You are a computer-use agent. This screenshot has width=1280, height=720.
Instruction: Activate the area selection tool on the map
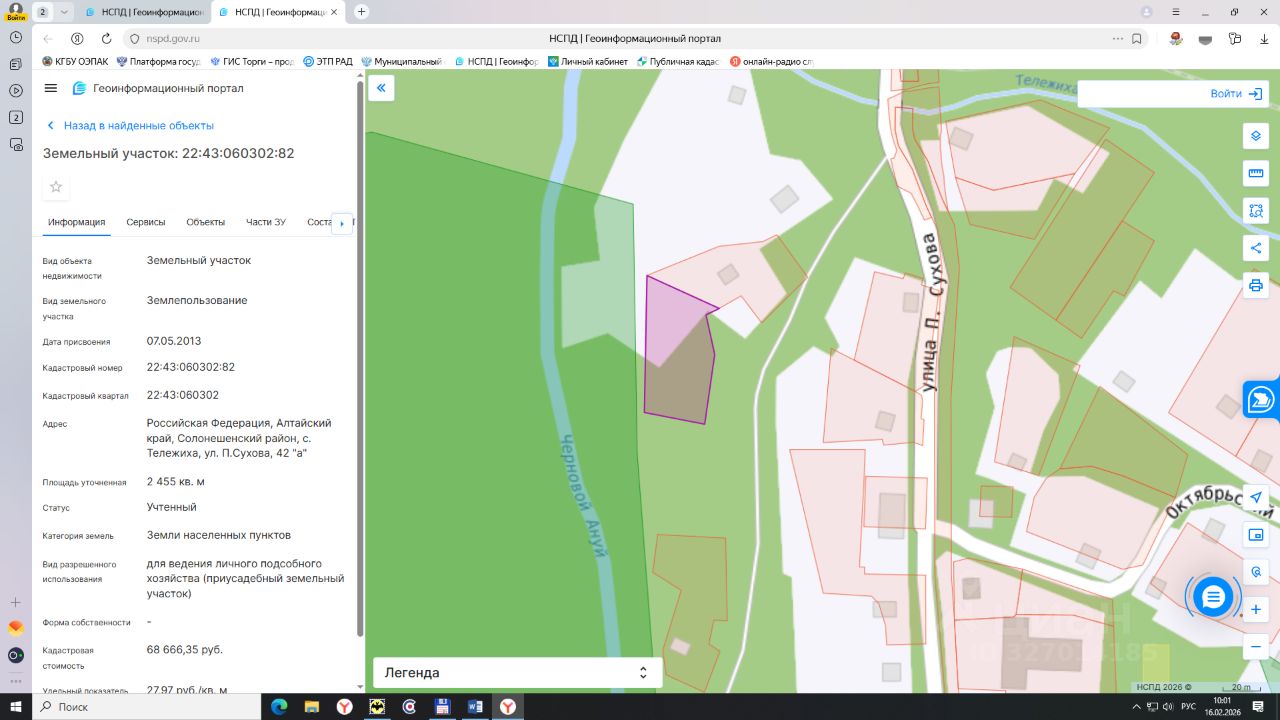coord(1256,210)
